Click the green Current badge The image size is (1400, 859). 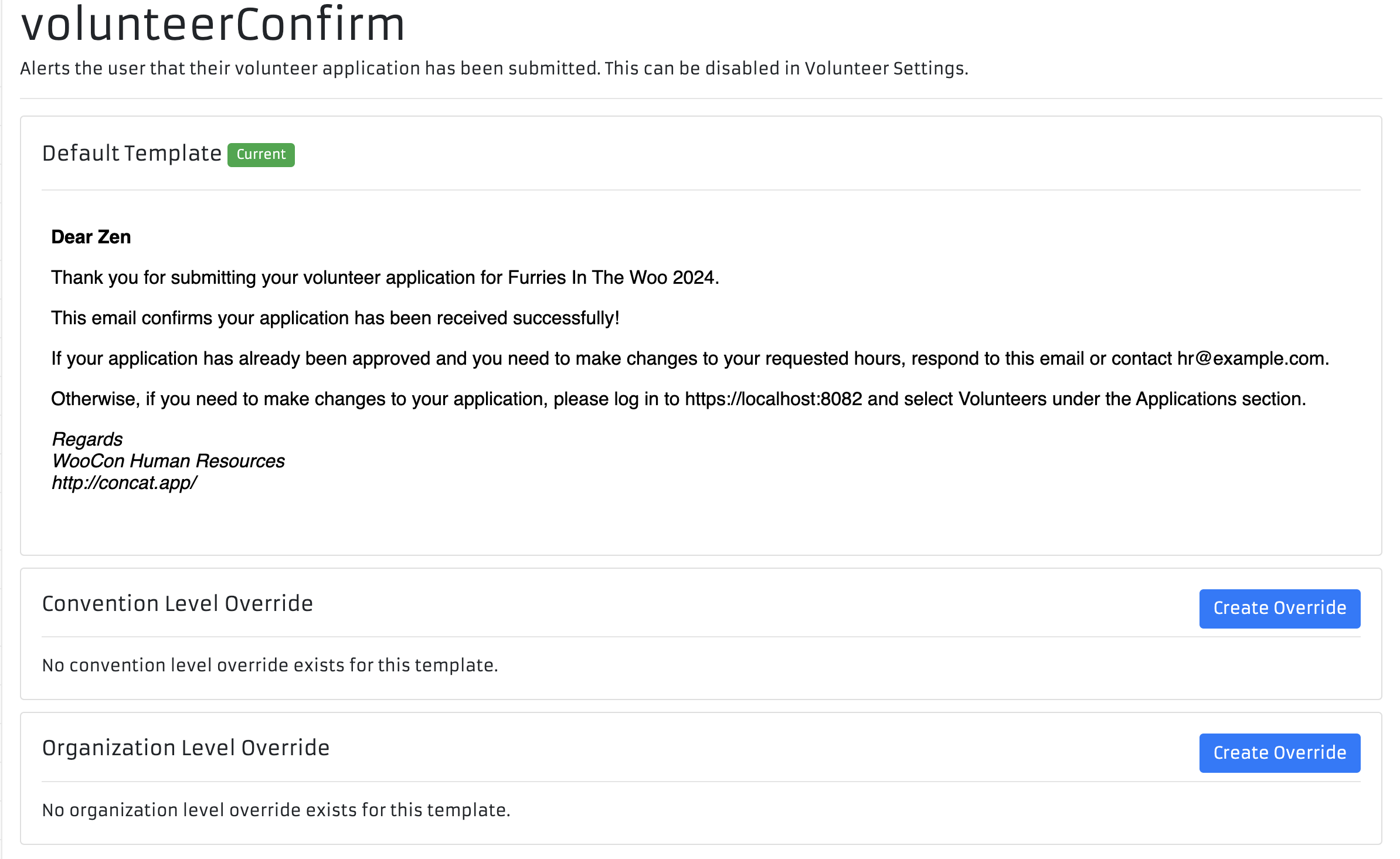click(x=261, y=155)
